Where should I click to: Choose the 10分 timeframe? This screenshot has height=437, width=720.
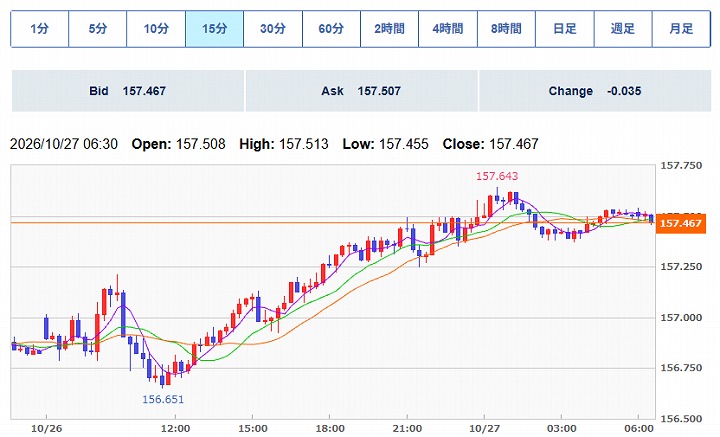tap(156, 29)
